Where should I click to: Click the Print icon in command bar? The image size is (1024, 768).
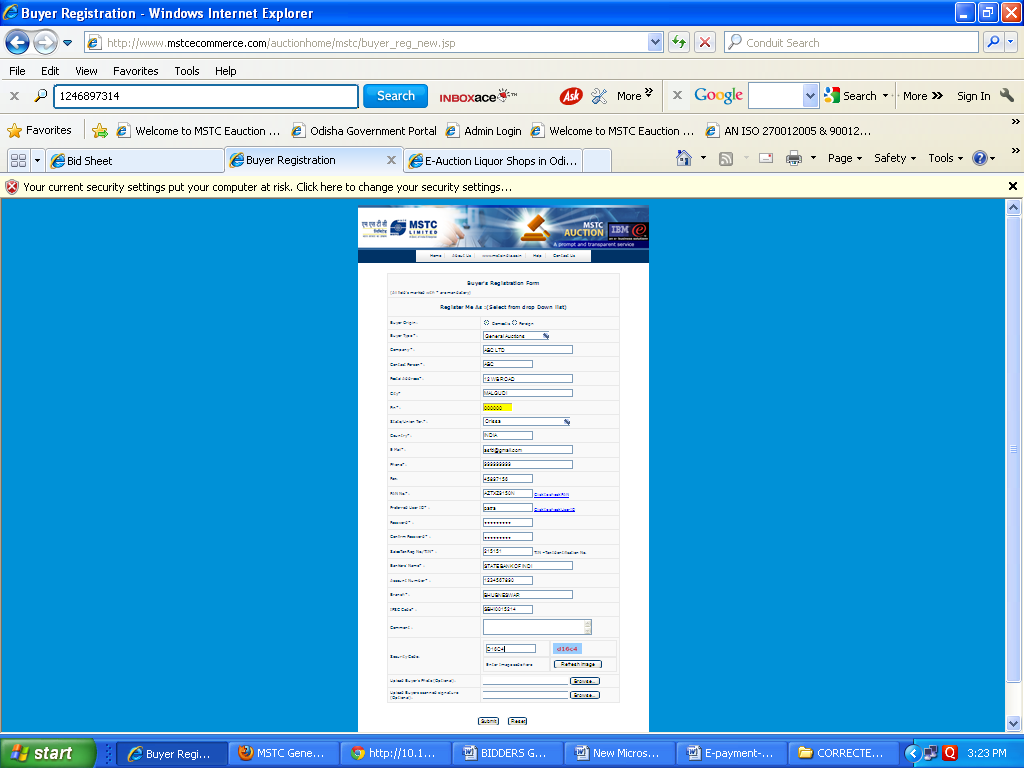(793, 158)
